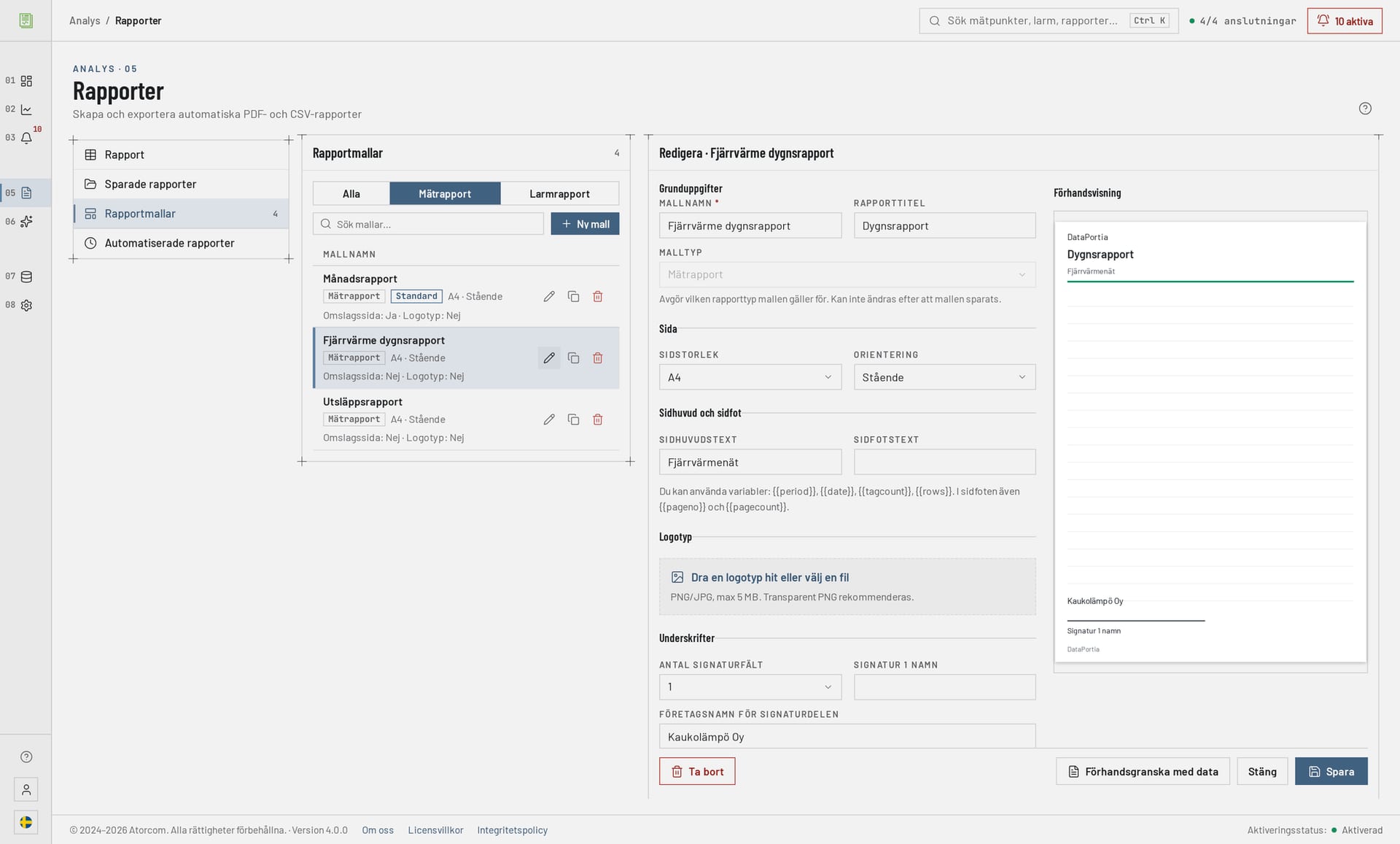Click the Stäng button
The height and width of the screenshot is (844, 1400).
point(1262,771)
